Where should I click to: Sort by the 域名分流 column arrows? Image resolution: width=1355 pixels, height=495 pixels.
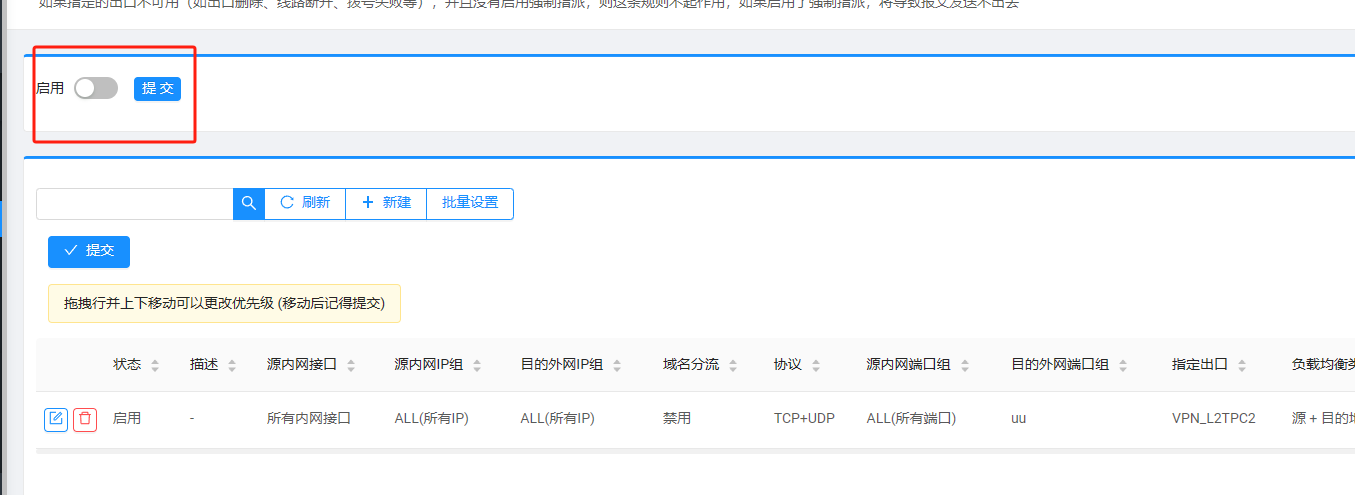[733, 366]
